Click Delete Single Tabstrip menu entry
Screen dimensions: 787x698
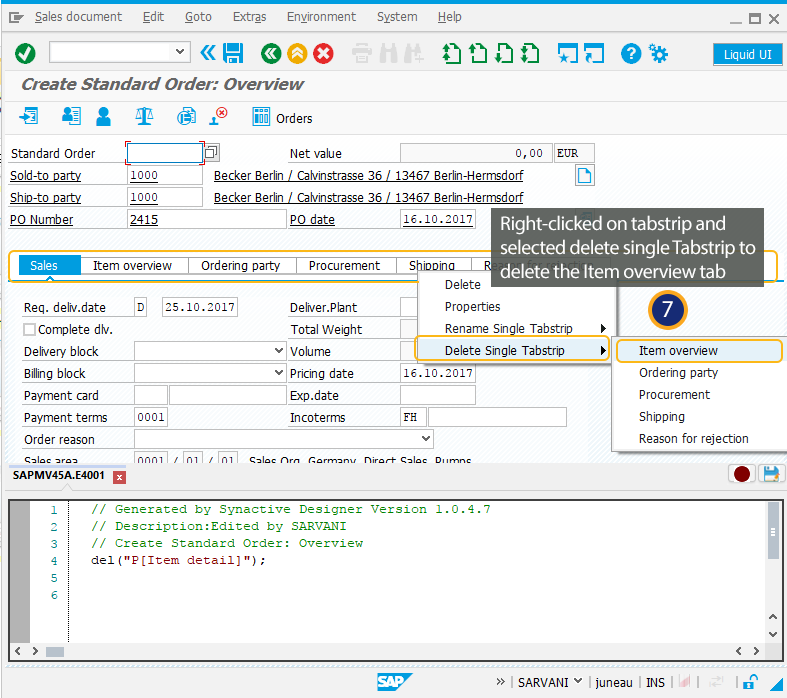[512, 350]
